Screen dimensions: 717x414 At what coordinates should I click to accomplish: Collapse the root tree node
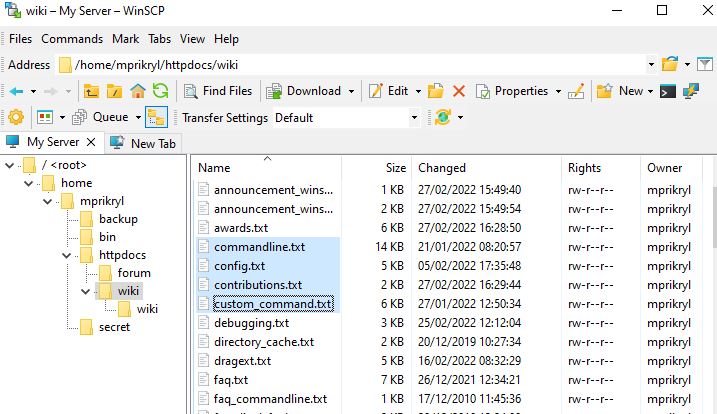(10, 166)
